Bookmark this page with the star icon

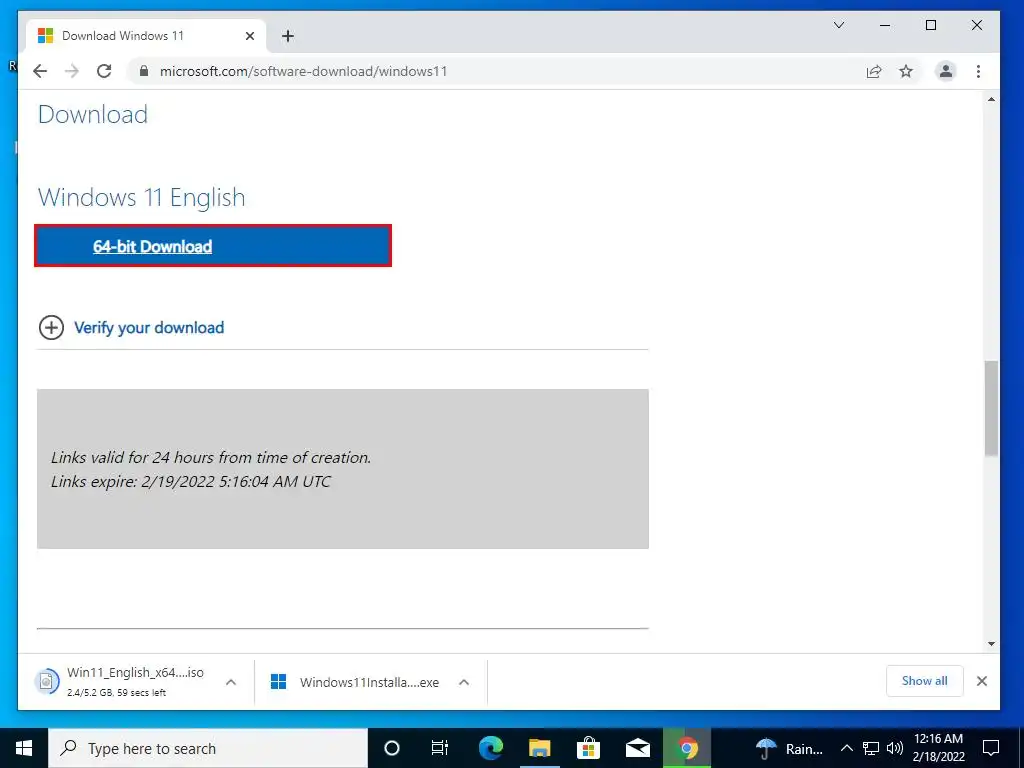point(906,71)
